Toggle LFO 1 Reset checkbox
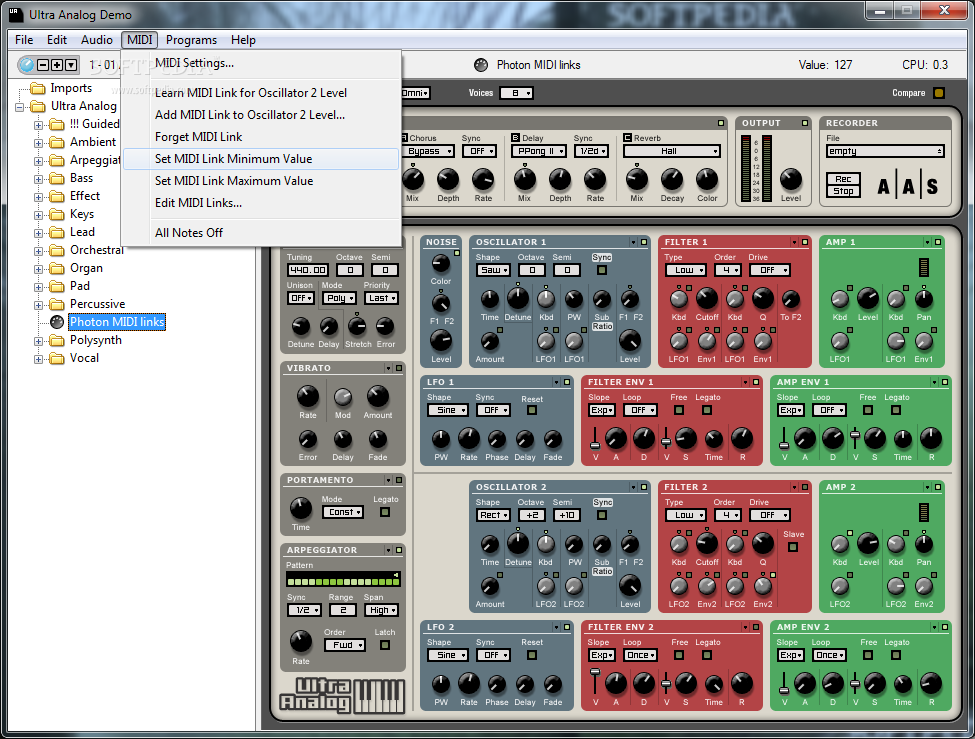 pos(532,410)
